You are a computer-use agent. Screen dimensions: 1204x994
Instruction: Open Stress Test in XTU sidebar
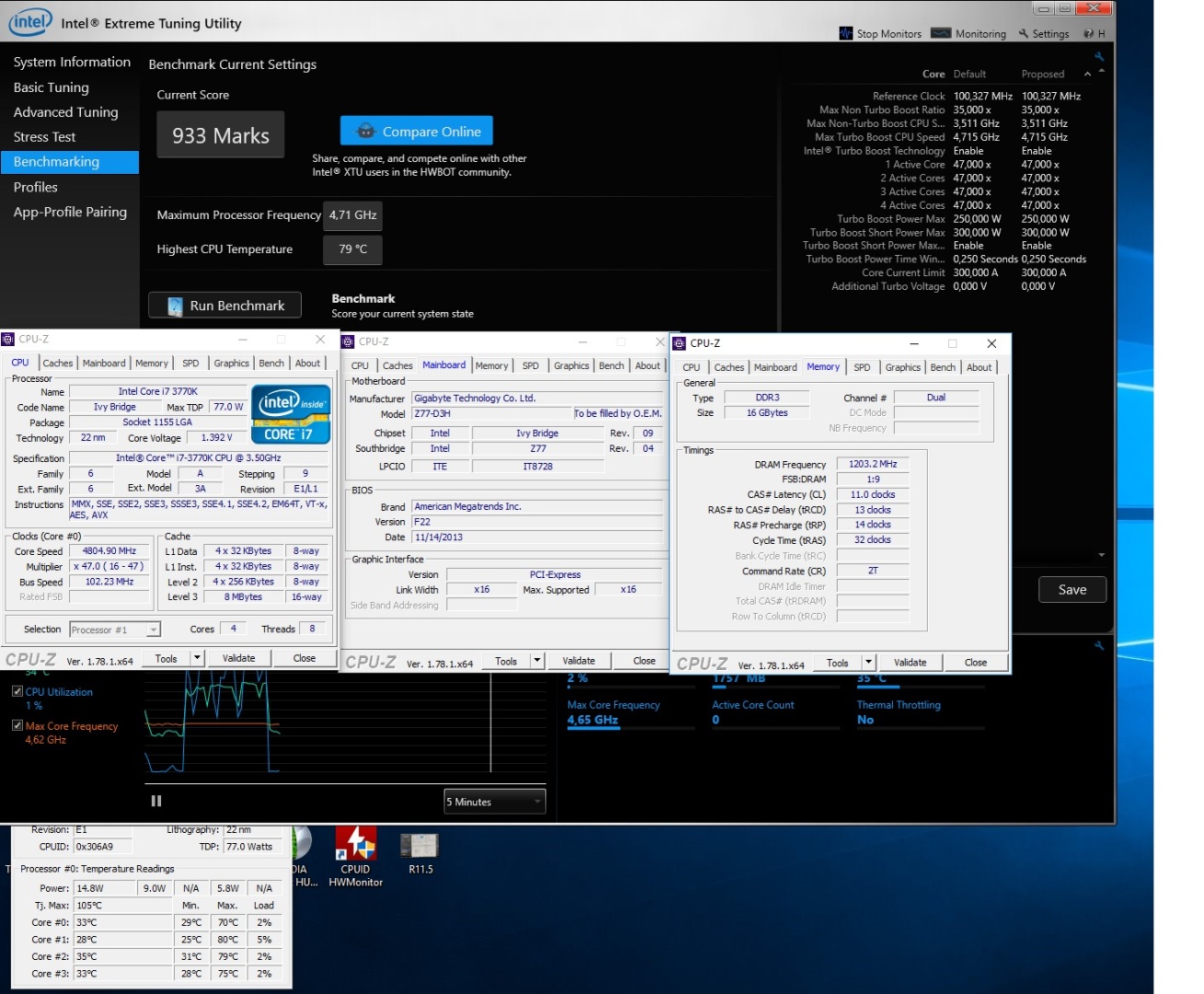coord(44,137)
